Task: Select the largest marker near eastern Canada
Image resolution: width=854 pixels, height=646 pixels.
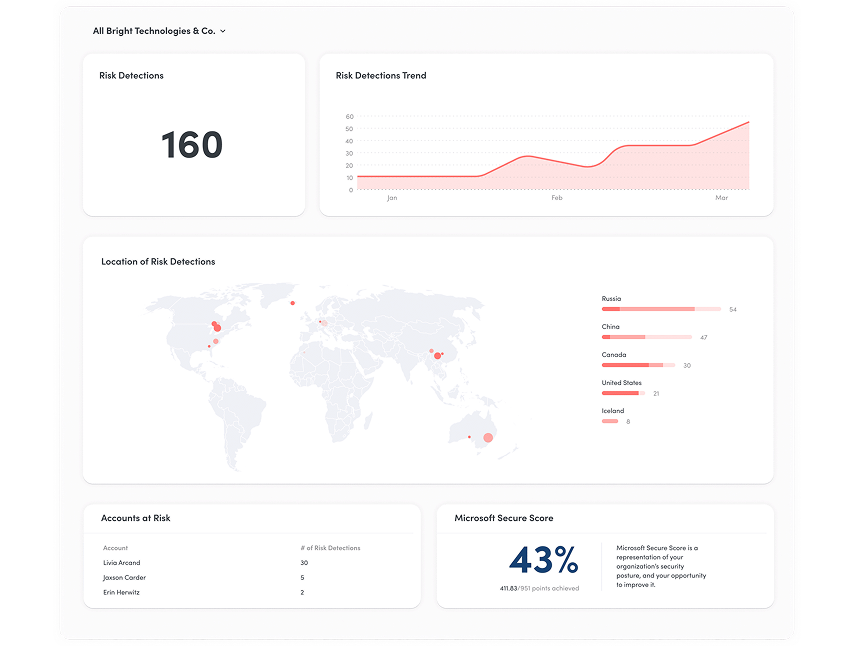Action: coord(216,327)
